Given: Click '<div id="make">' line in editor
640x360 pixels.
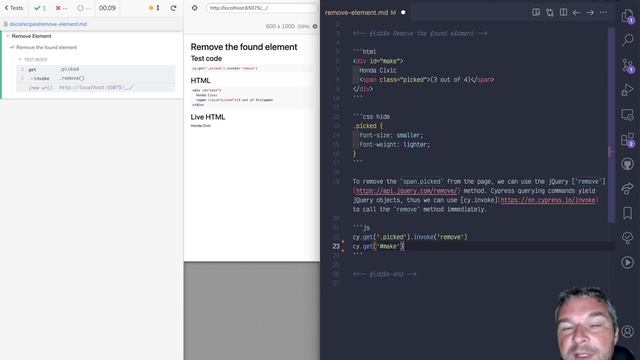Looking at the screenshot, I should click(378, 61).
